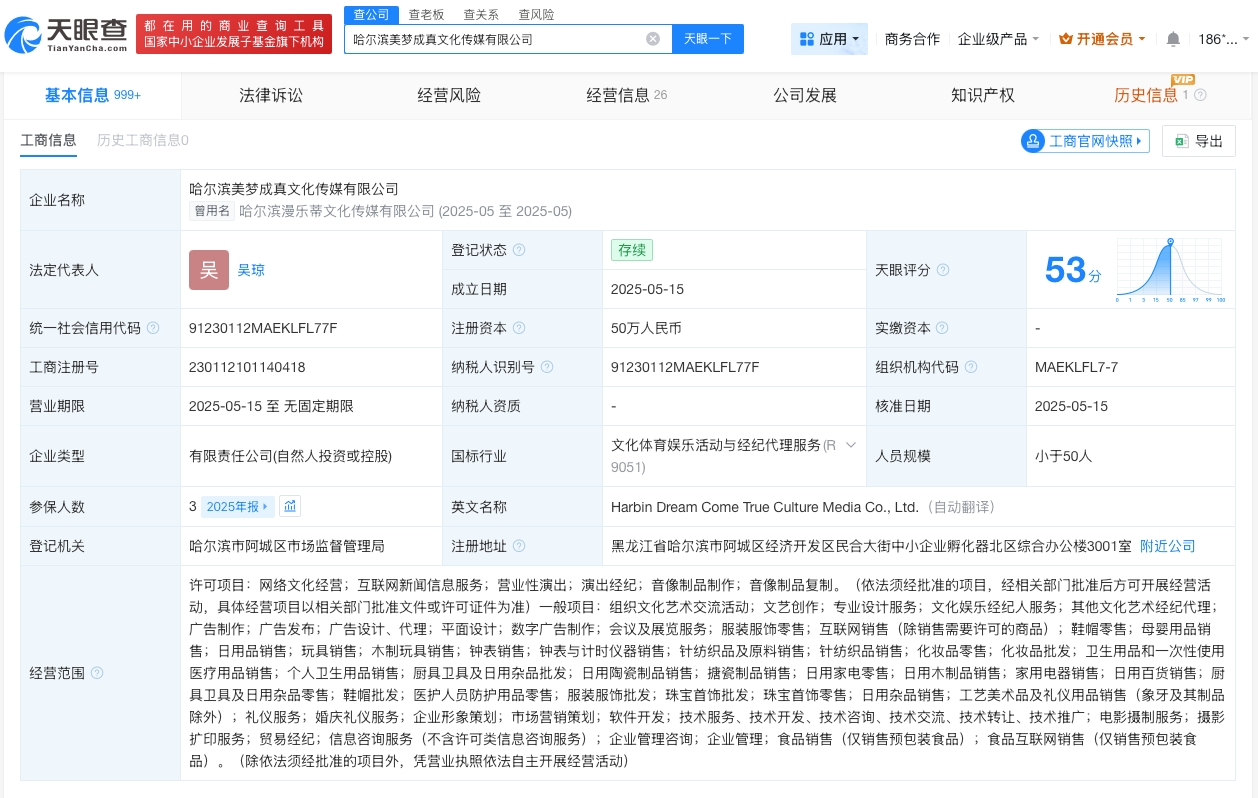Screen dimensions: 1258x798
Task: Click the 吴 legal representative avatar
Action: (x=209, y=269)
